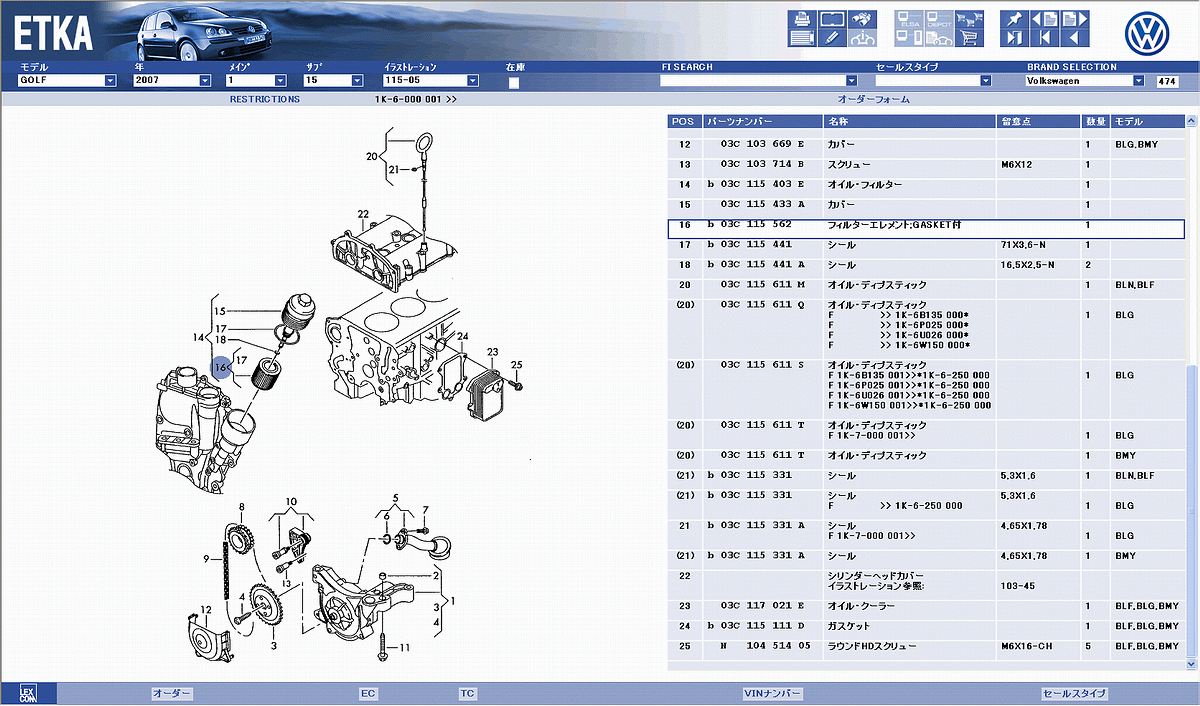Open the DEPOT icon
This screenshot has width=1200, height=706.
pos(939,18)
